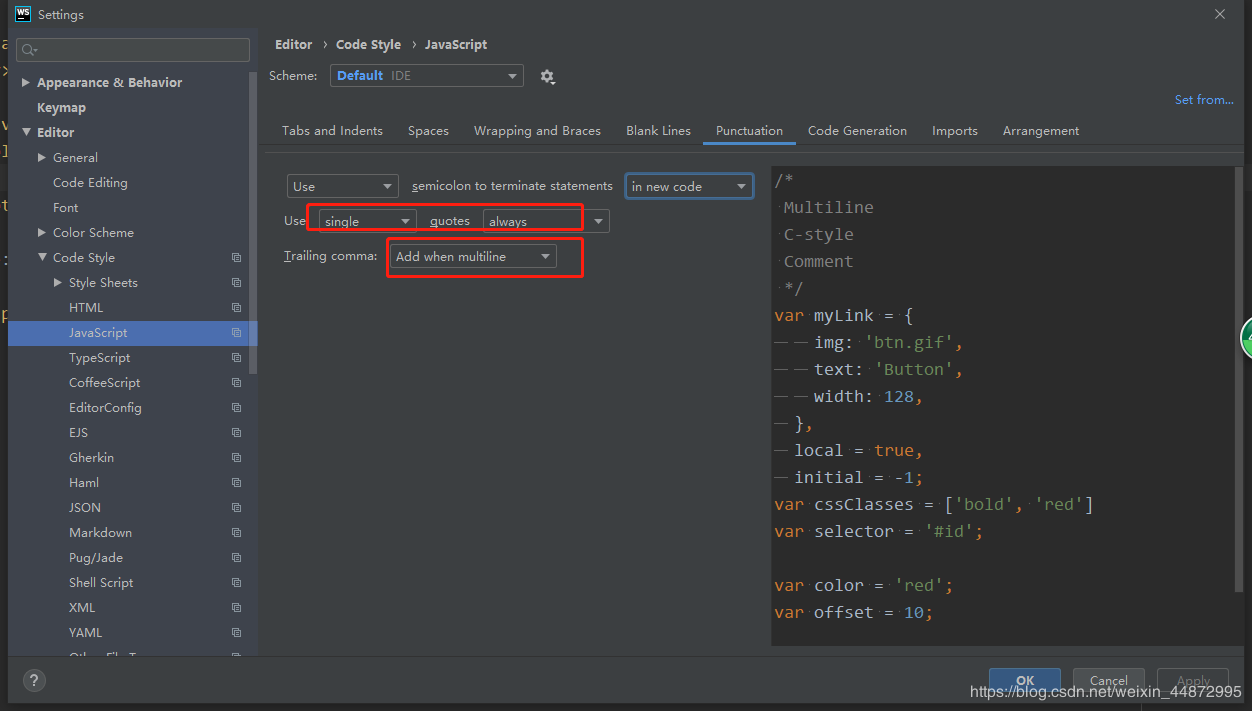Click Editor in the breadcrumb
This screenshot has height=711, width=1252.
[x=294, y=45]
